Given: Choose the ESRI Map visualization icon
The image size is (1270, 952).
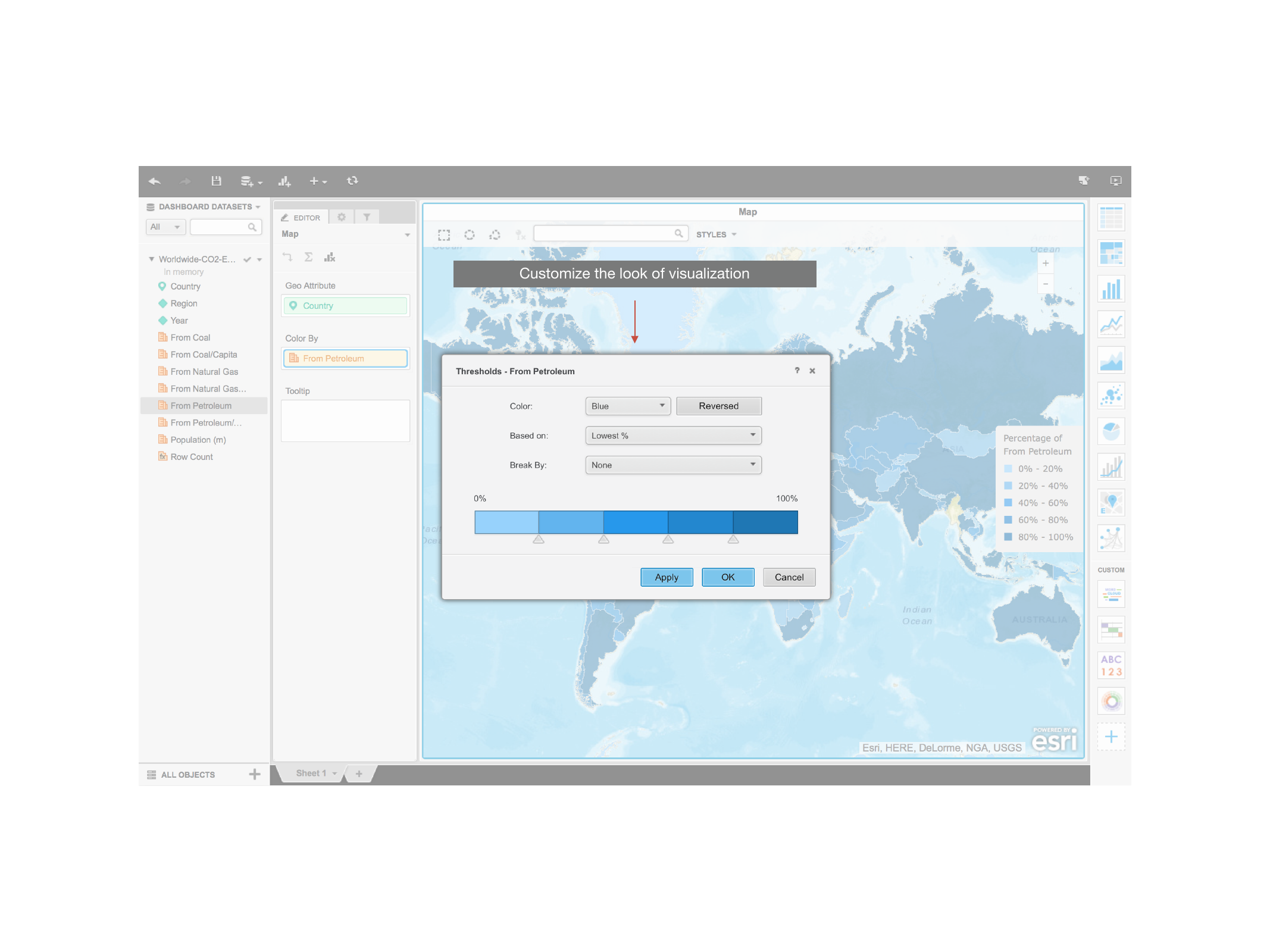Looking at the screenshot, I should [1111, 503].
